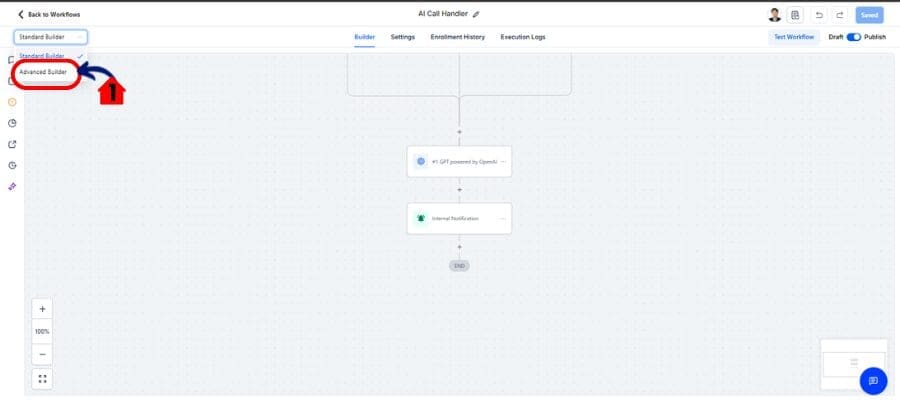Click the pencil icon to rename workflow

476,14
